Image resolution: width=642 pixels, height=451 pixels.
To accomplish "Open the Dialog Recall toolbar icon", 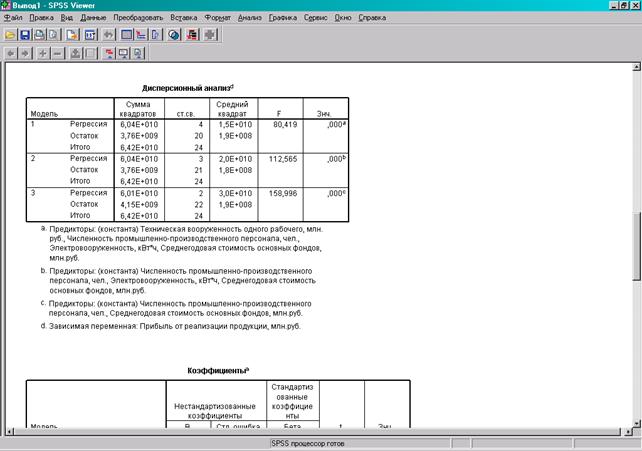I will [90, 35].
